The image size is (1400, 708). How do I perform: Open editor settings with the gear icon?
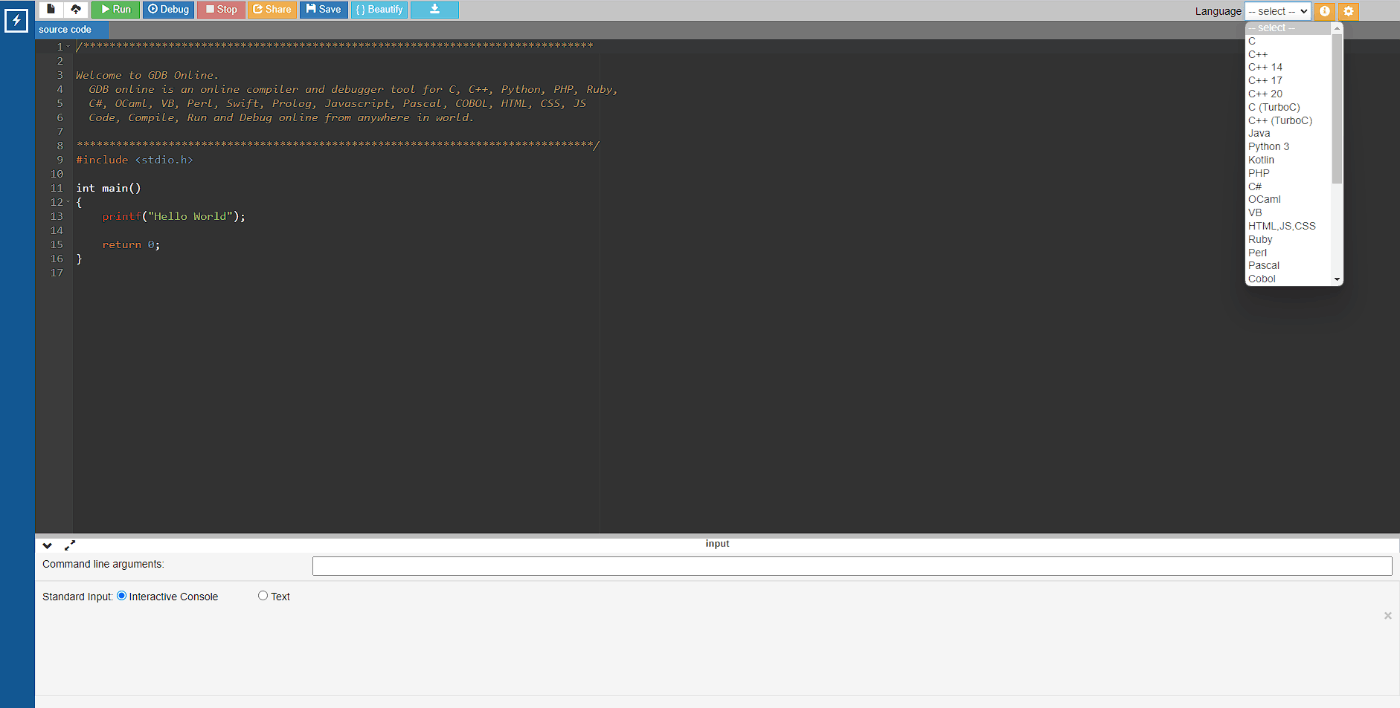pos(1348,11)
